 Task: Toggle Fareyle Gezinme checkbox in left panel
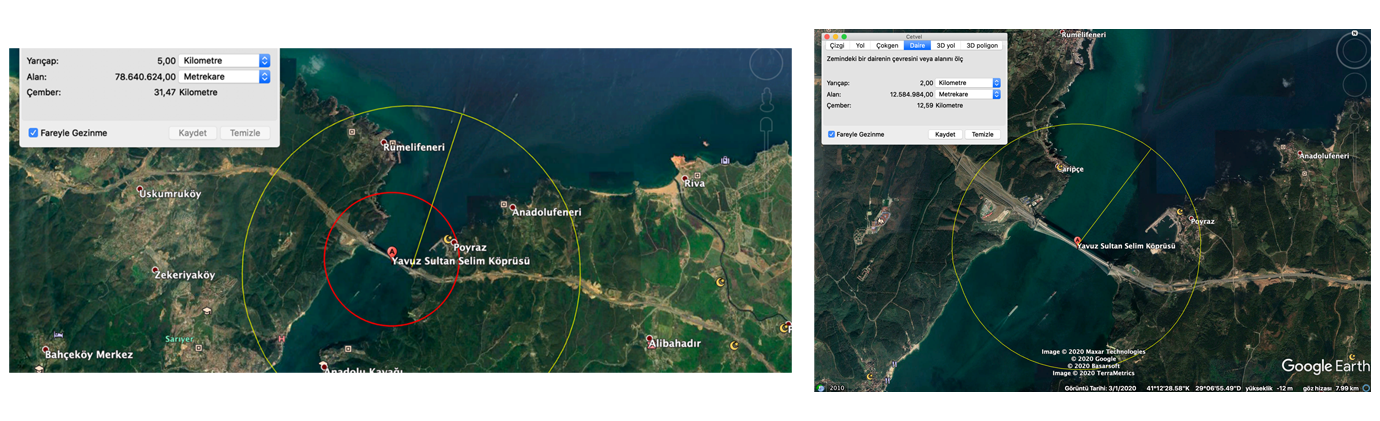(34, 132)
